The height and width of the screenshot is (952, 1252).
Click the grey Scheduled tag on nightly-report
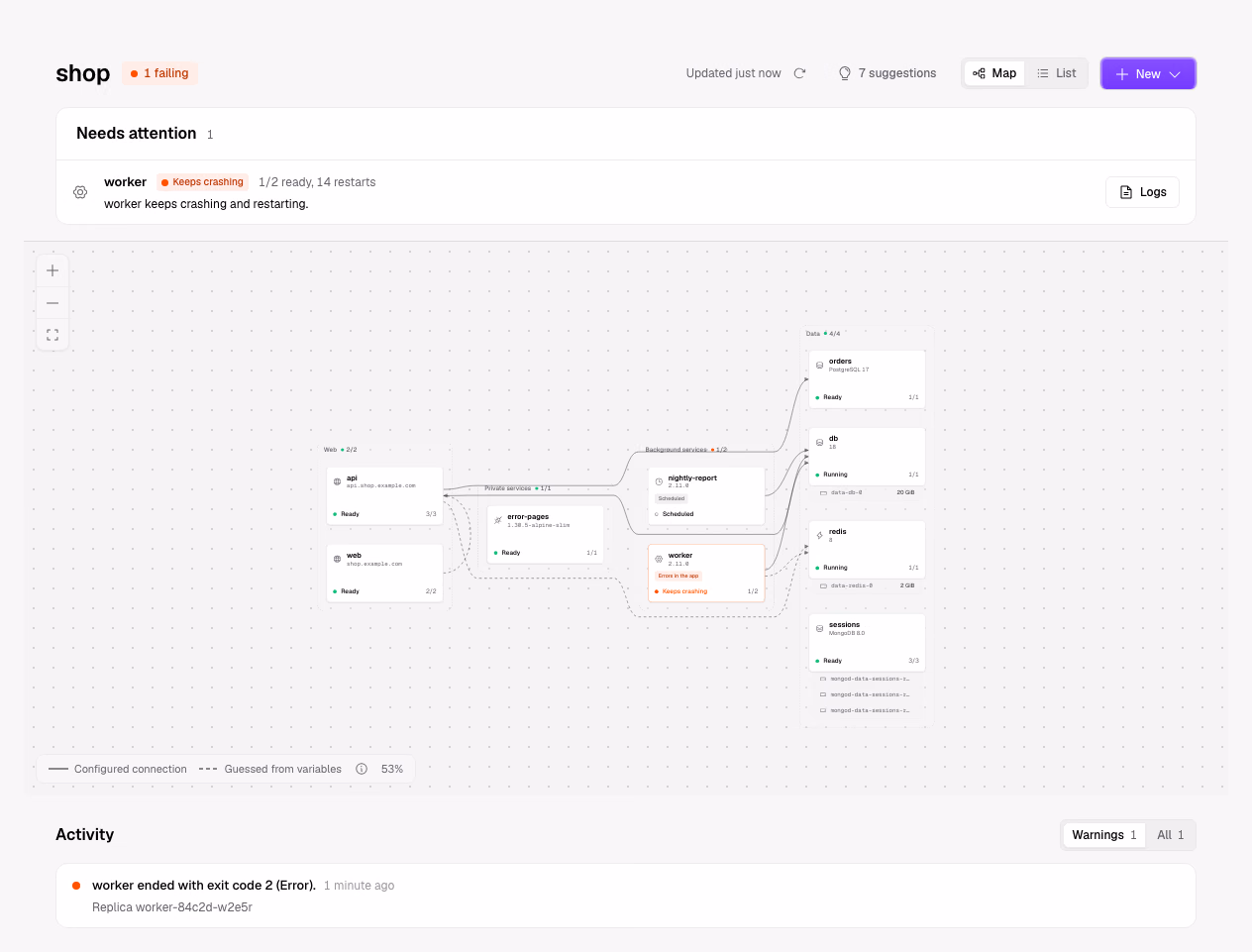(x=672, y=498)
